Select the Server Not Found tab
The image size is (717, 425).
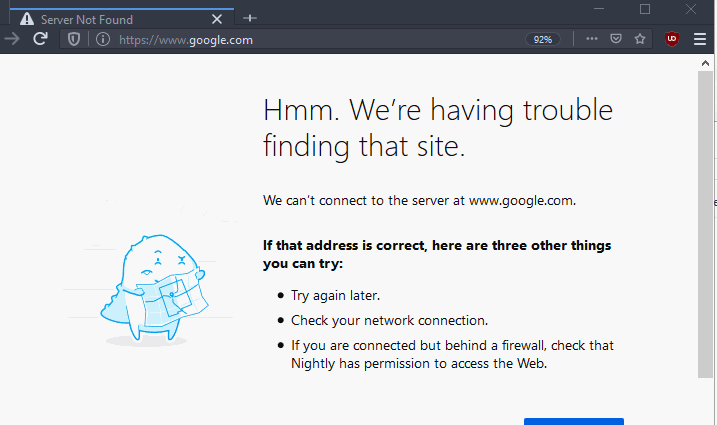coord(122,18)
